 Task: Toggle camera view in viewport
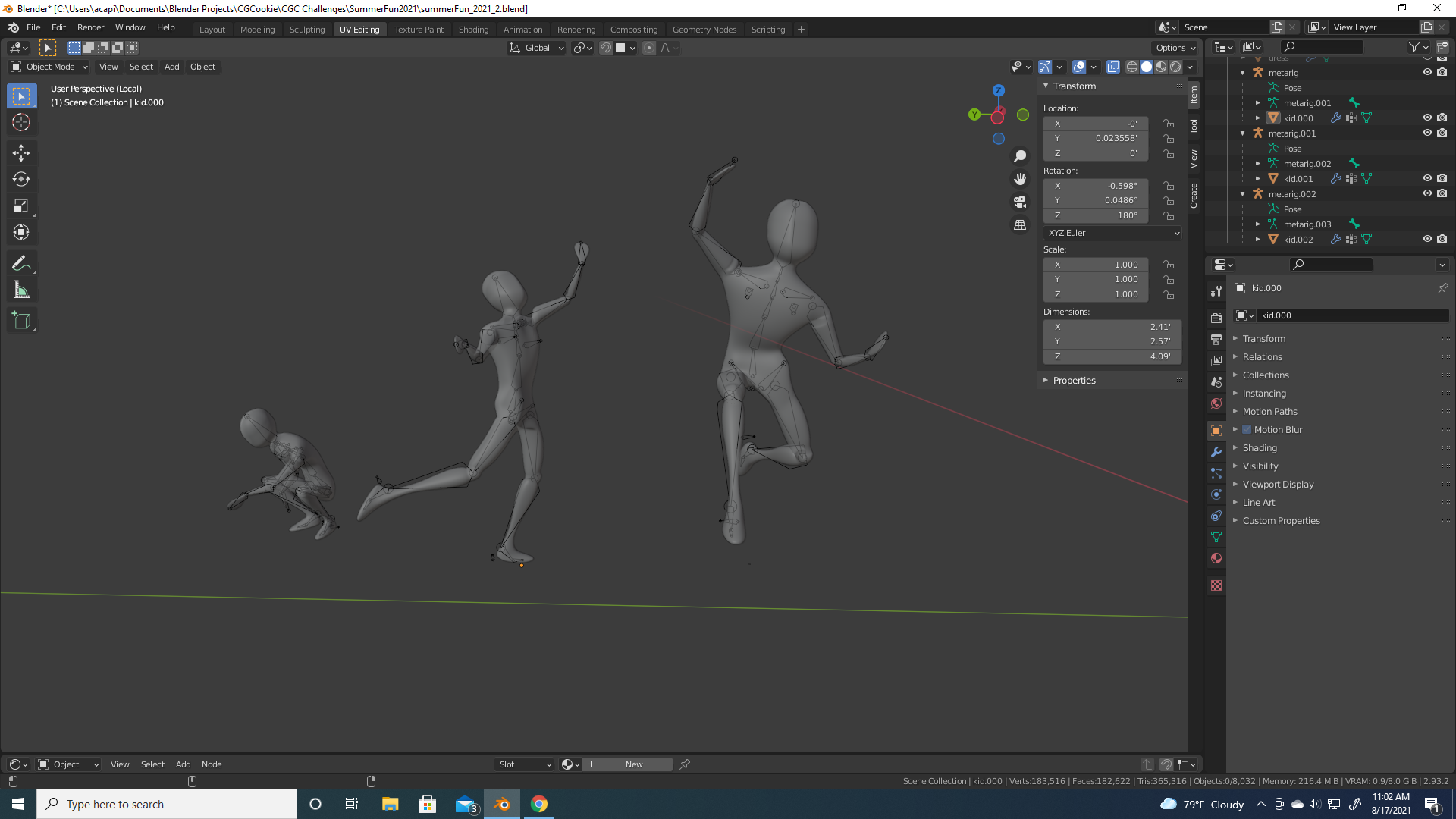tap(1020, 202)
